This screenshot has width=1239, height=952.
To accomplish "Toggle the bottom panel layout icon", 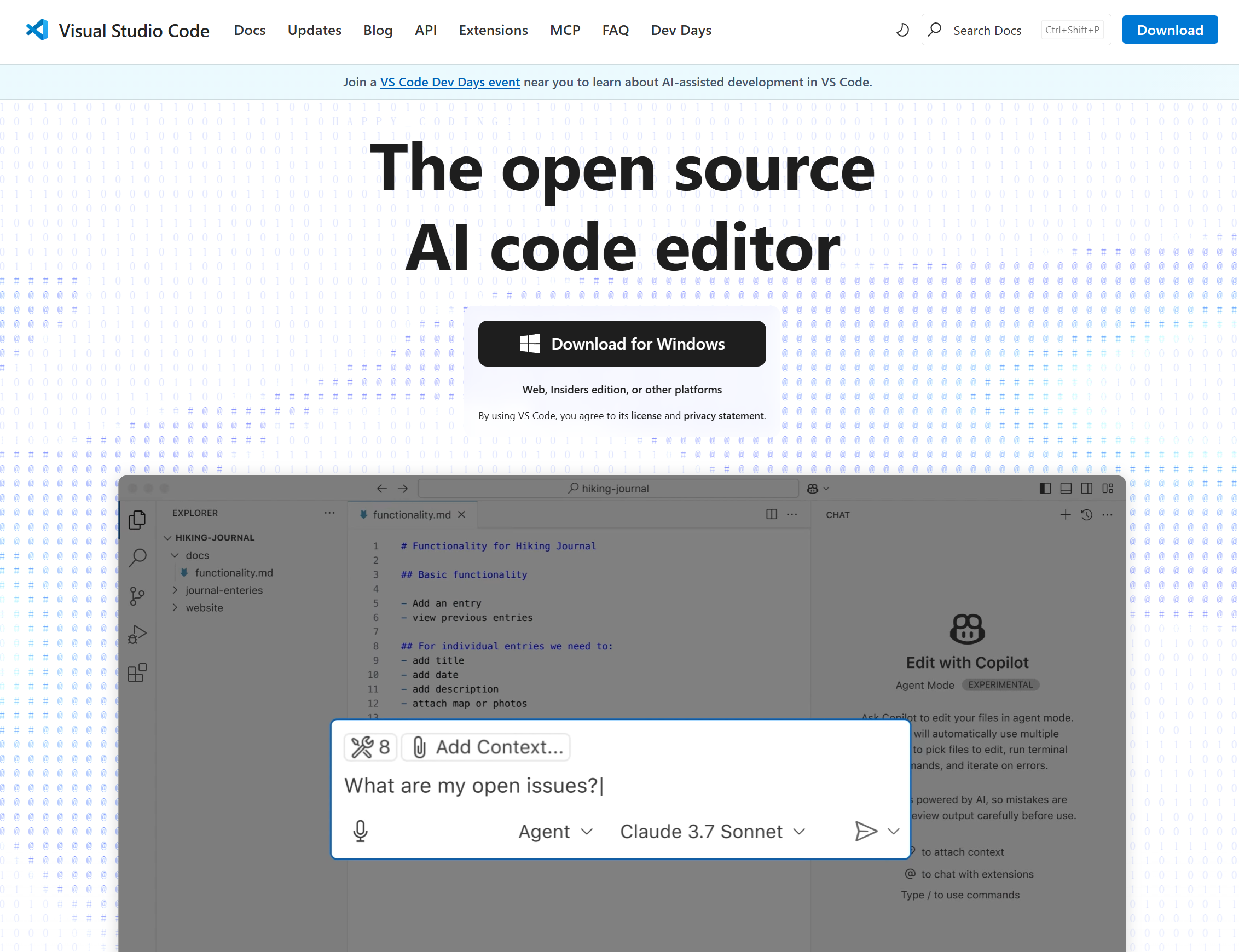I will [1066, 489].
